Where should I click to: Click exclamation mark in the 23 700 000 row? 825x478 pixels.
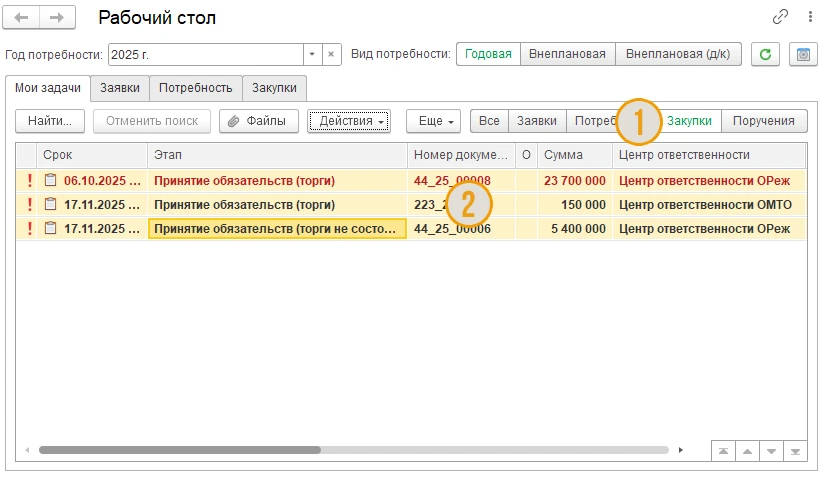(x=29, y=181)
